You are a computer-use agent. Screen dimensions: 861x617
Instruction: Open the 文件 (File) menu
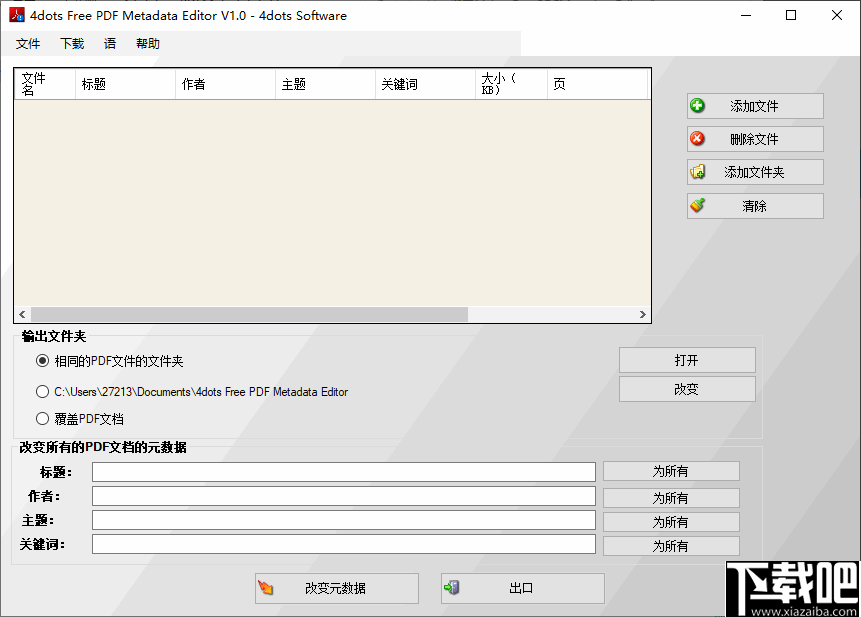pyautogui.click(x=28, y=43)
